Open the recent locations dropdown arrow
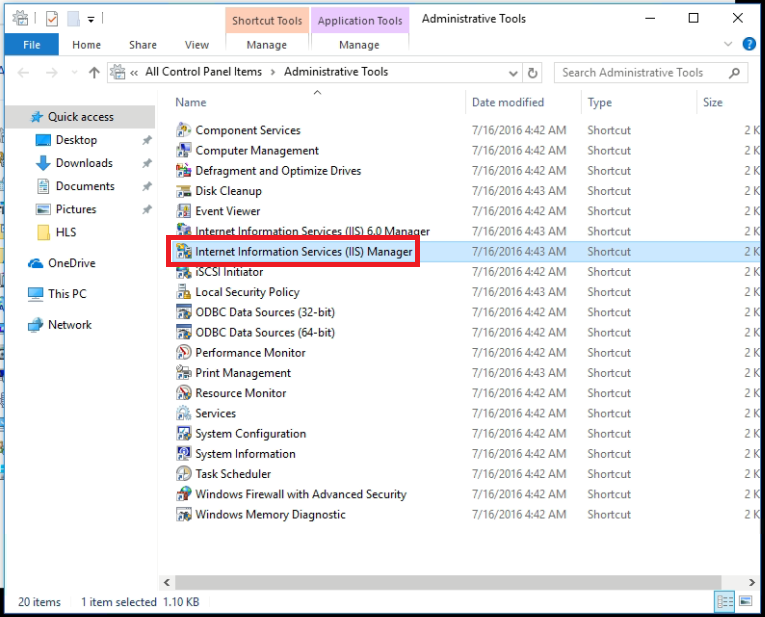 click(74, 72)
